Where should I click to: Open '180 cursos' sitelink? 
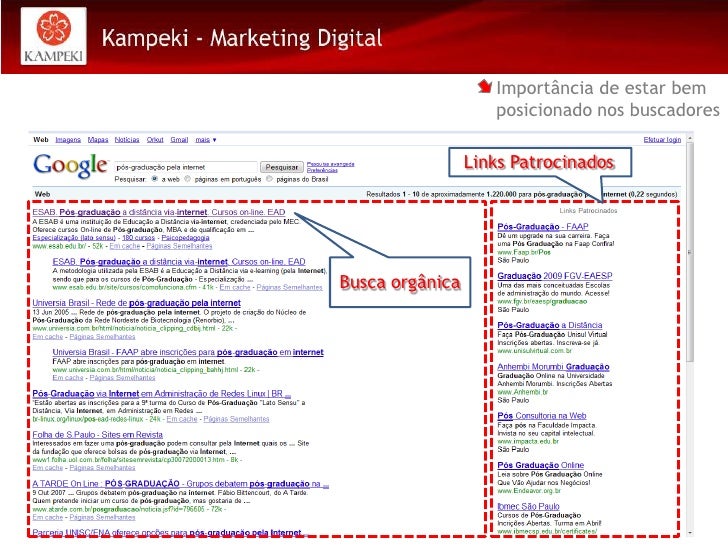(138, 238)
